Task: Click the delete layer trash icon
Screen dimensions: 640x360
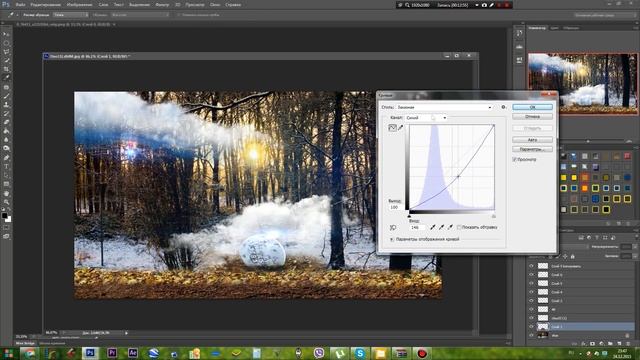Action: tap(629, 344)
